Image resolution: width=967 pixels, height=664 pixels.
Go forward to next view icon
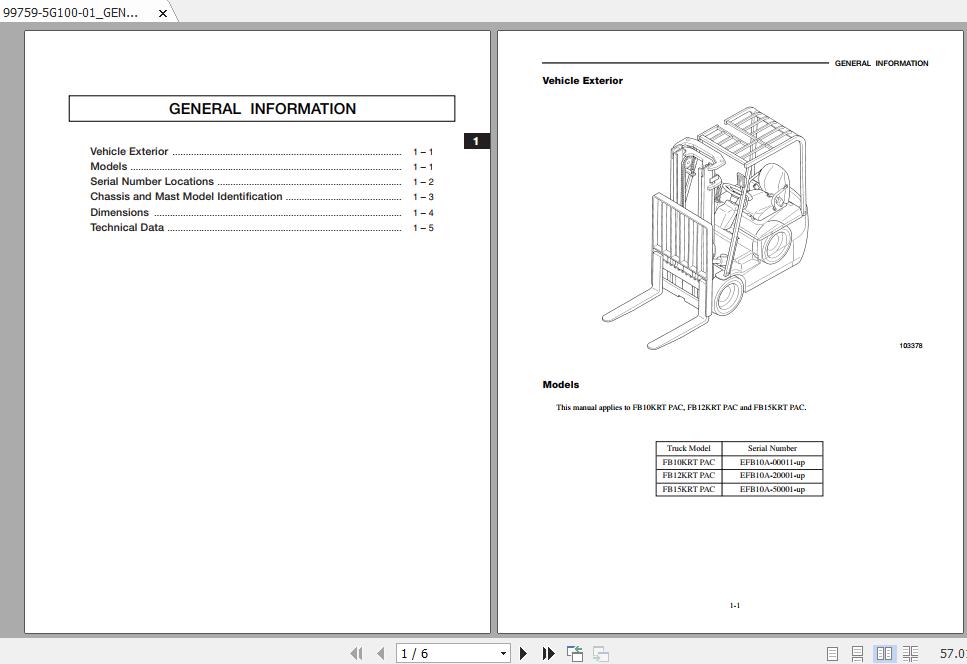600,653
